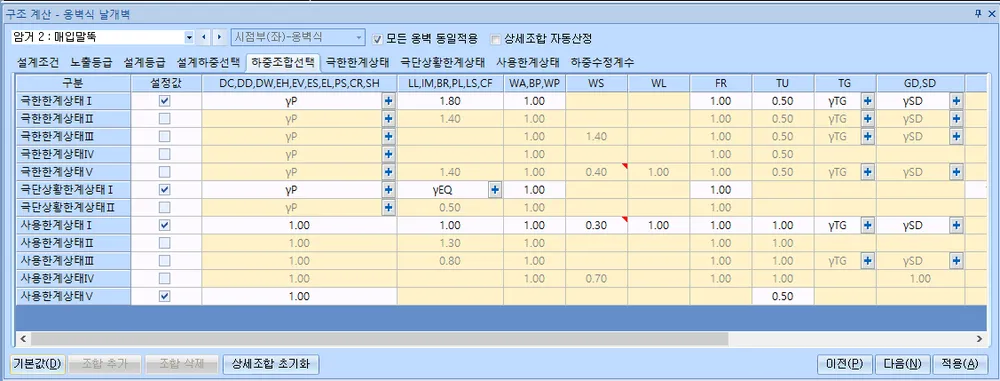Open 설계등급 tab
Viewport: 1000px width, 381px height.
coord(145,62)
